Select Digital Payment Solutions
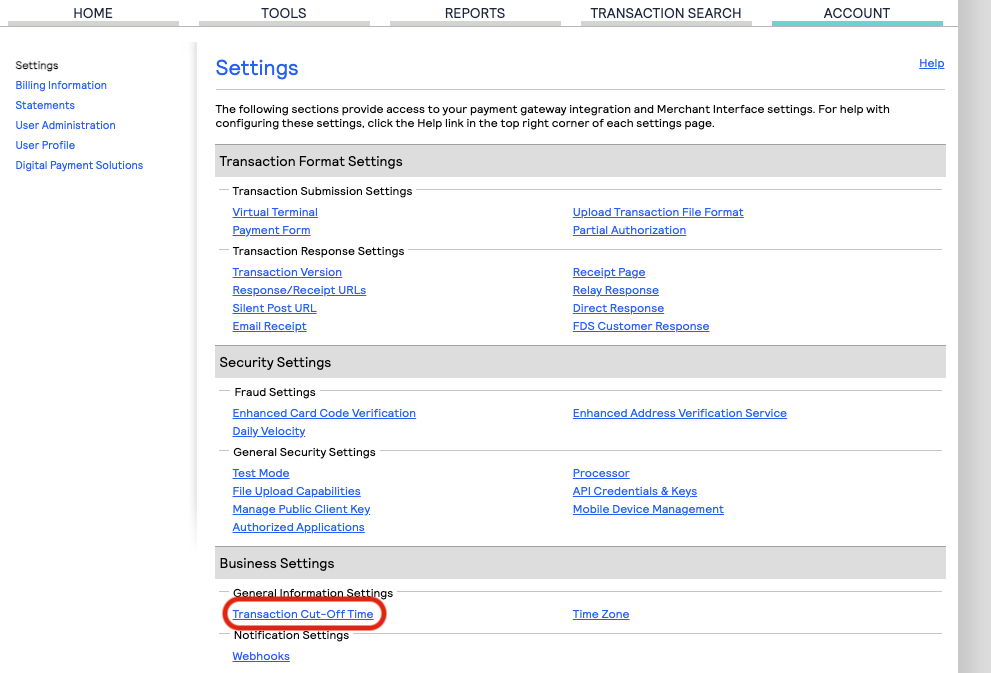 click(79, 165)
